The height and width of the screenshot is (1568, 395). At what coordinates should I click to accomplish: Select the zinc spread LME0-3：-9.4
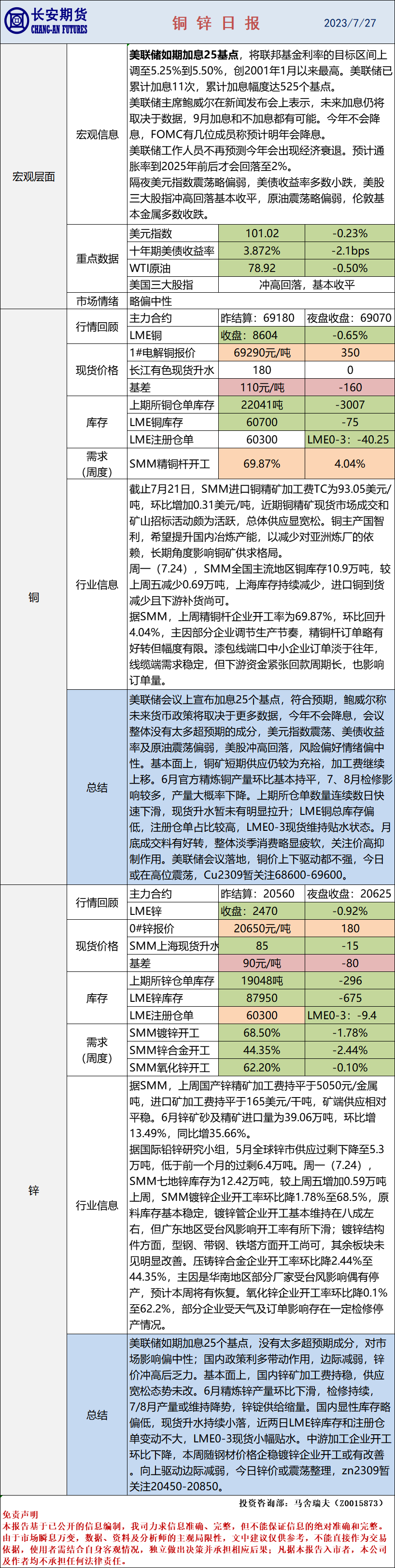coord(350,1015)
